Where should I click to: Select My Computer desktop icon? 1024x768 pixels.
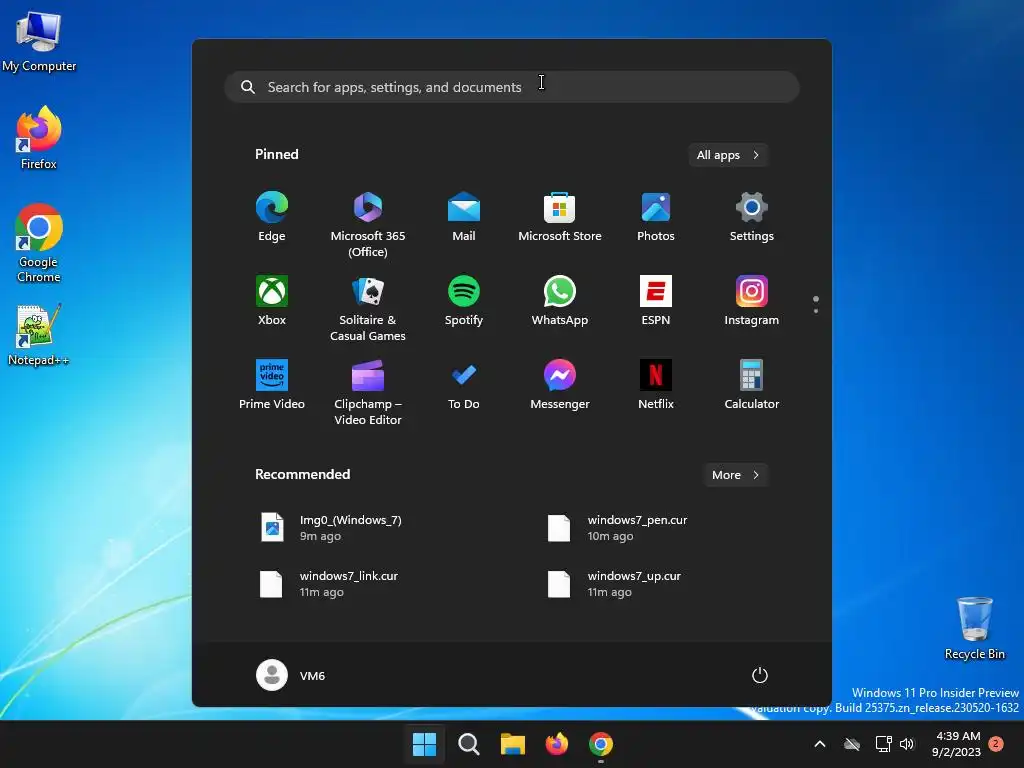[39, 42]
